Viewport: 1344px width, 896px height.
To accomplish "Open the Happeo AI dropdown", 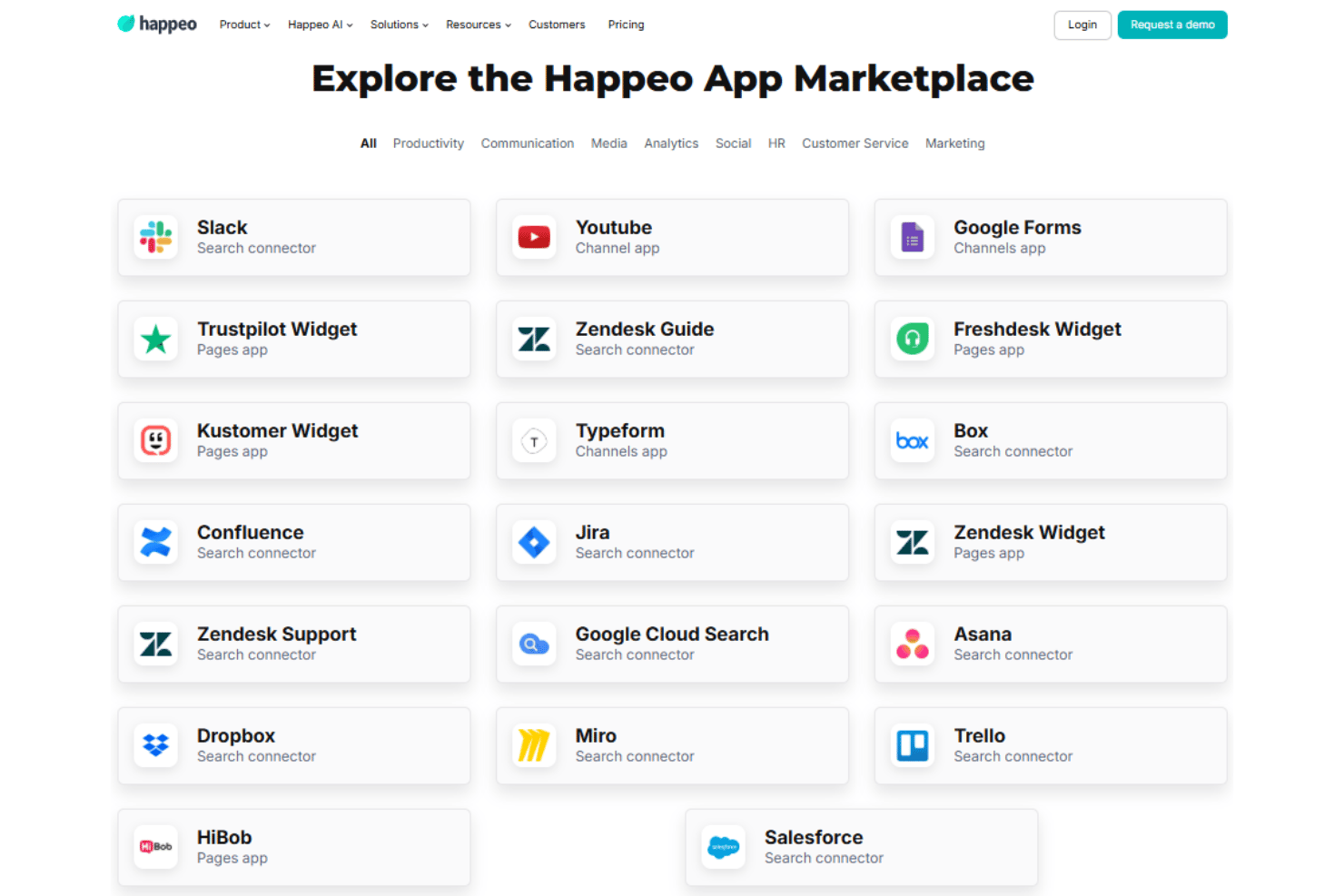I will coord(320,25).
